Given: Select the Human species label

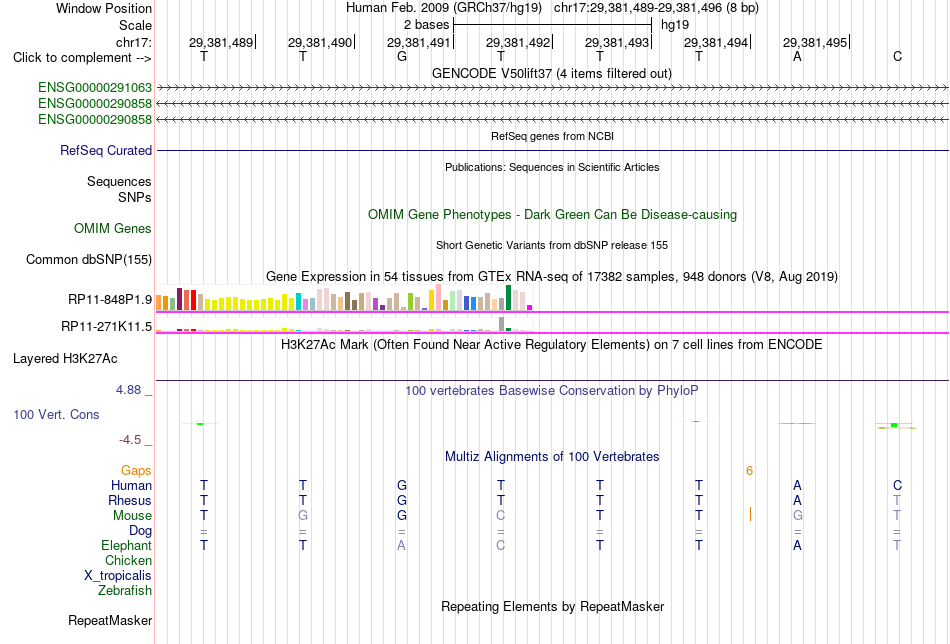Looking at the screenshot, I should [131, 485].
